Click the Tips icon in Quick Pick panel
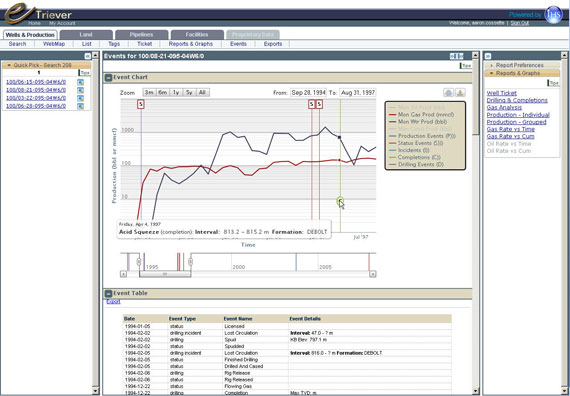 point(84,73)
